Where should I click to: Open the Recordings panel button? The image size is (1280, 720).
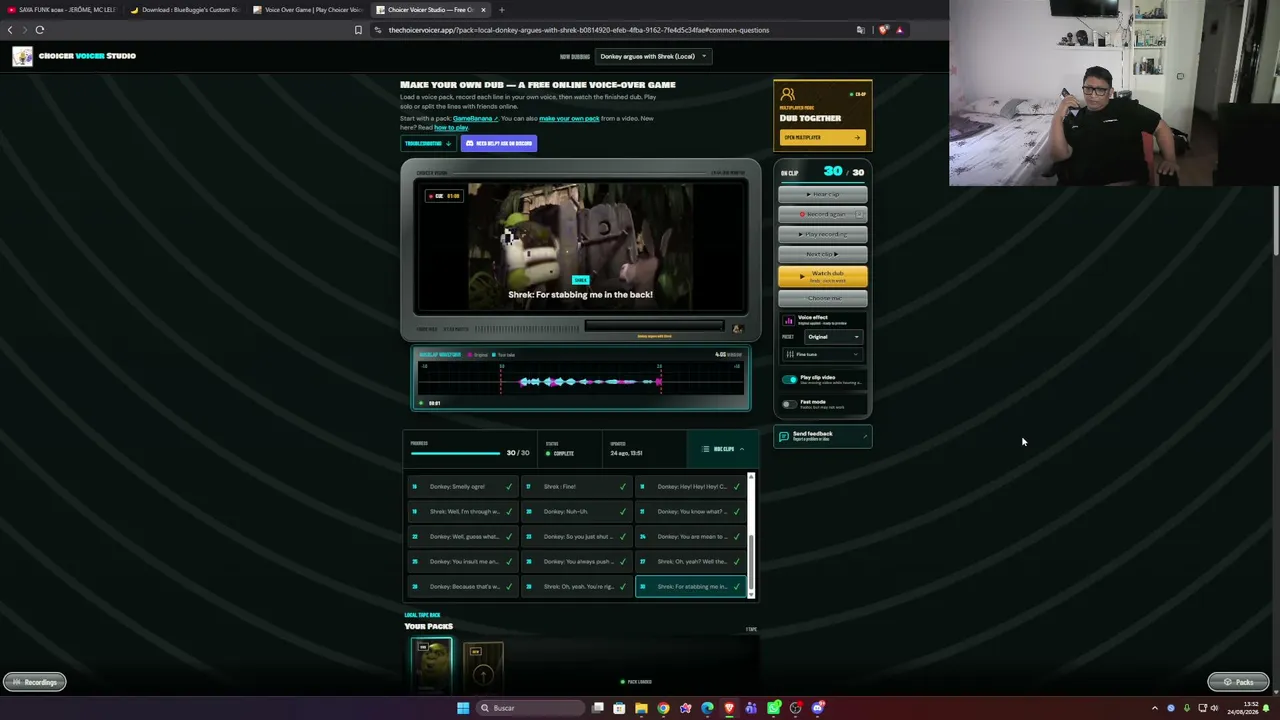point(35,682)
